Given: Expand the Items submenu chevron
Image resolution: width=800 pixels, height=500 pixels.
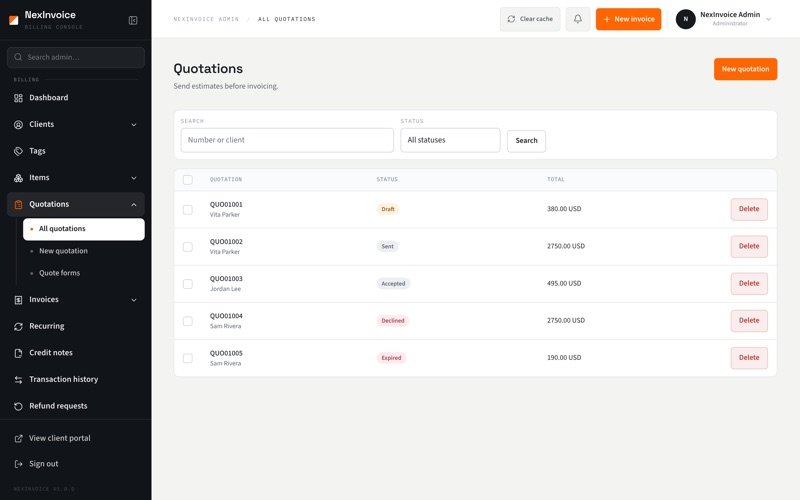Looking at the screenshot, I should pyautogui.click(x=134, y=178).
